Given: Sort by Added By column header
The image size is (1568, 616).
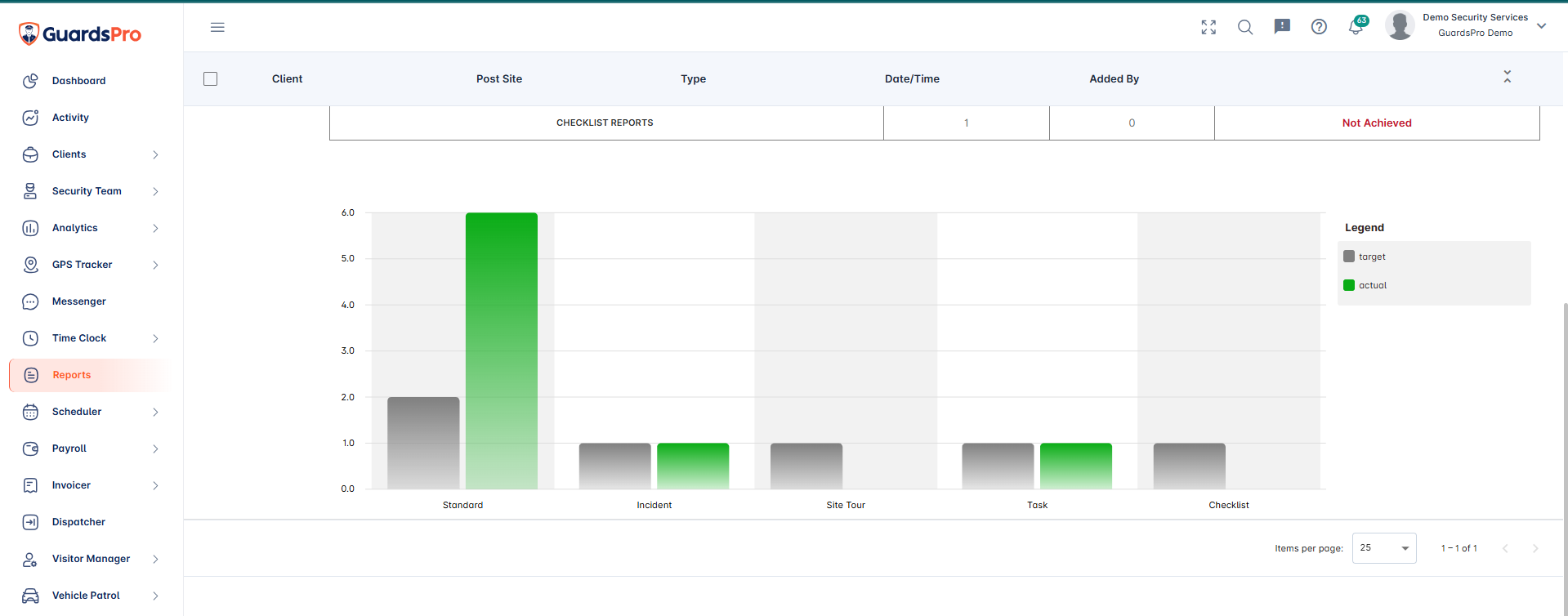Looking at the screenshot, I should coord(1114,78).
